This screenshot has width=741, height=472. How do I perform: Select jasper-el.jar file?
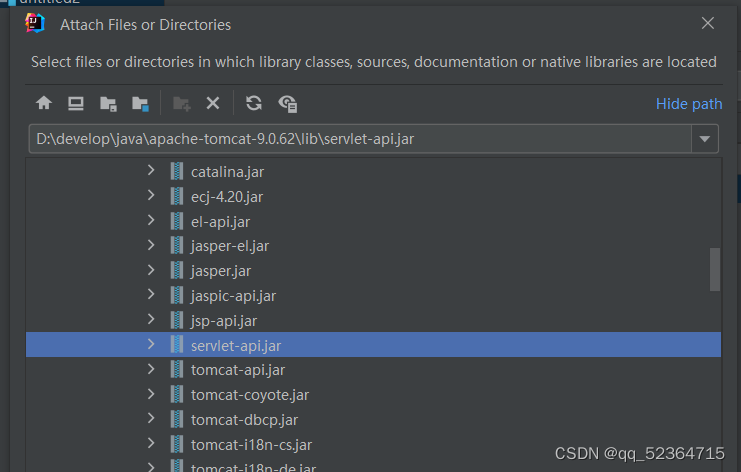pos(230,246)
